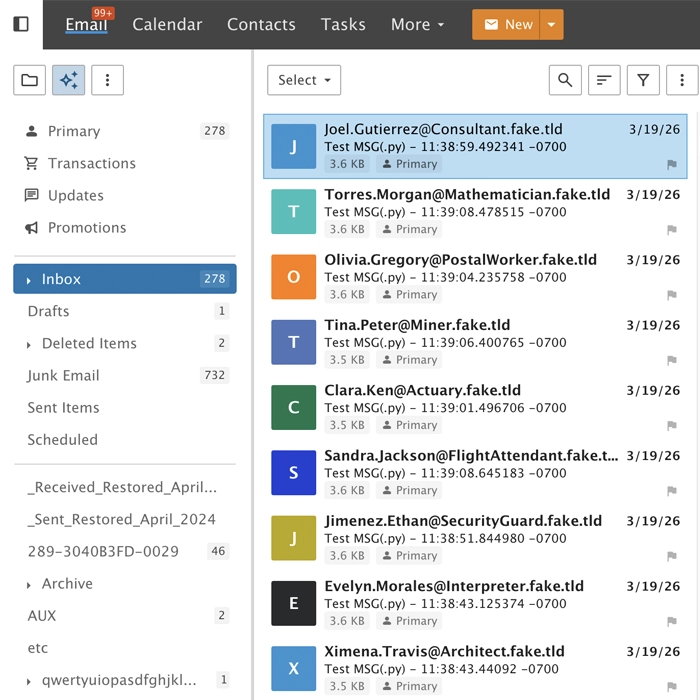Open _Sent_Restored_April_2024 folder
This screenshot has width=700, height=700.
(x=125, y=519)
